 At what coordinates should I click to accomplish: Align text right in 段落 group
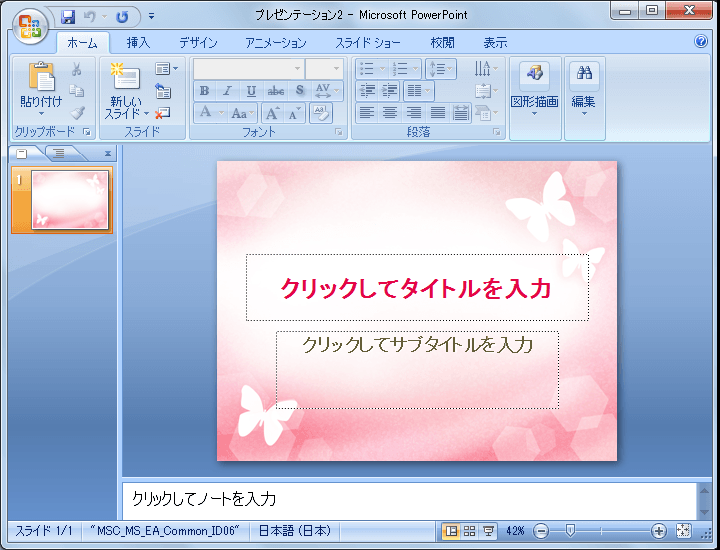point(414,112)
